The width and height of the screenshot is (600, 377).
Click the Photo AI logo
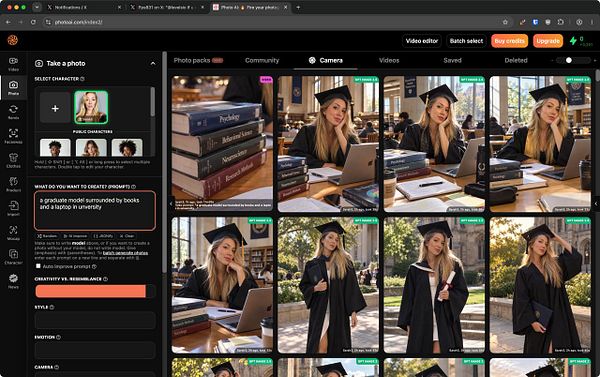[13, 40]
